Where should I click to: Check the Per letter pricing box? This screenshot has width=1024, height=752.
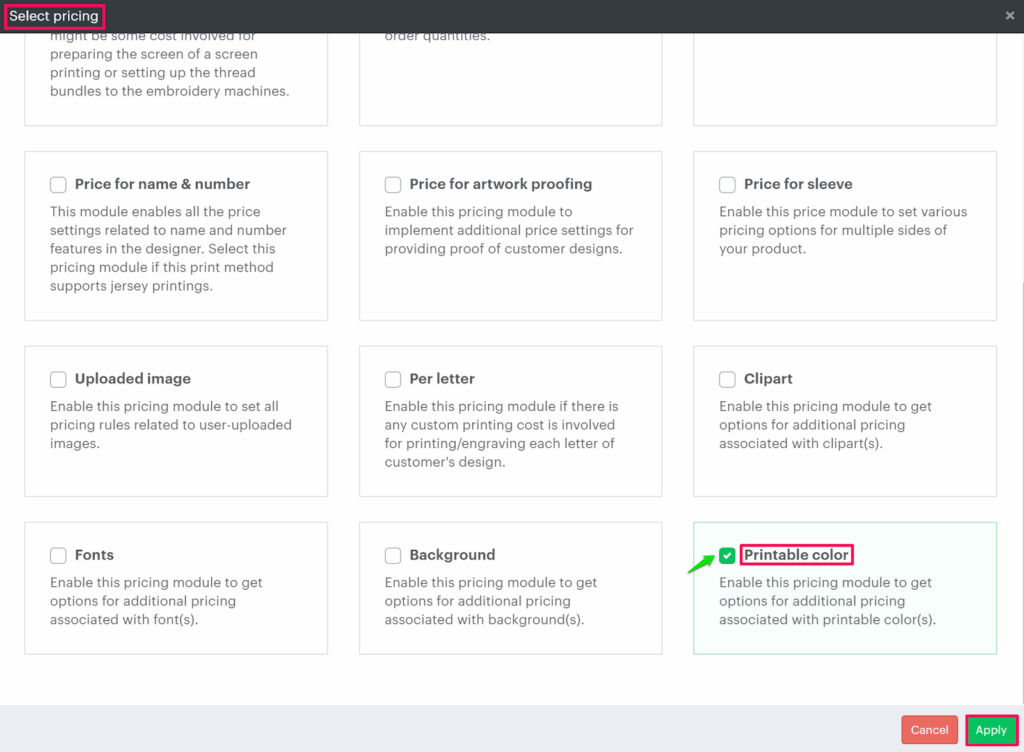tap(393, 380)
